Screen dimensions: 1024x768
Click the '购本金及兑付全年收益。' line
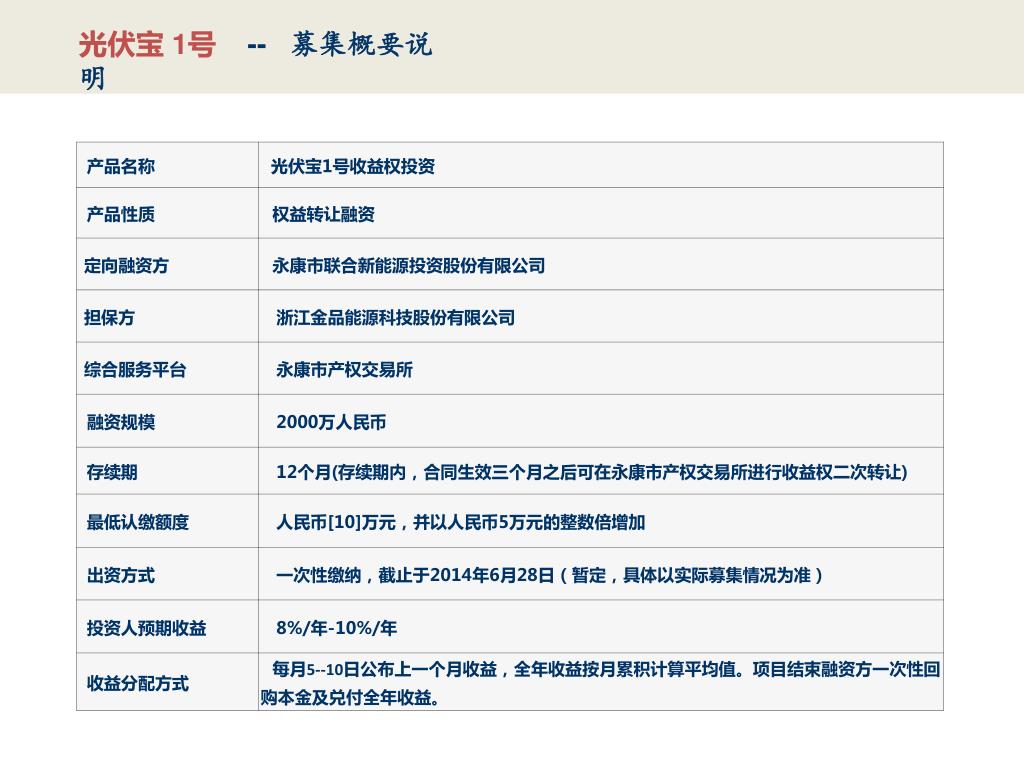pyautogui.click(x=350, y=697)
